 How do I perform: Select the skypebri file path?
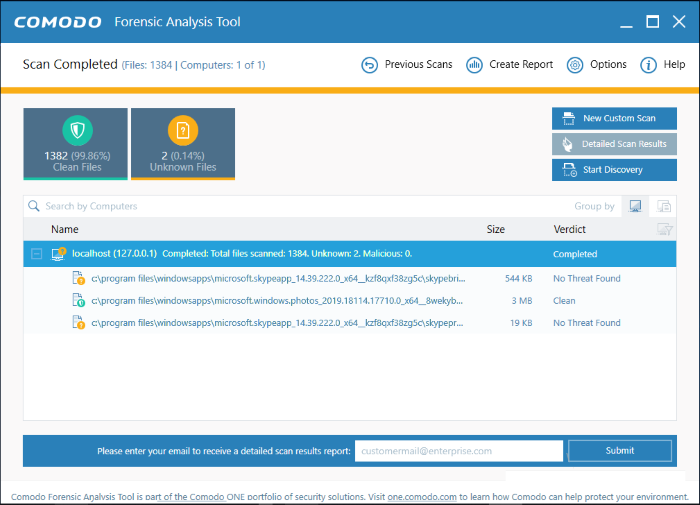click(278, 279)
